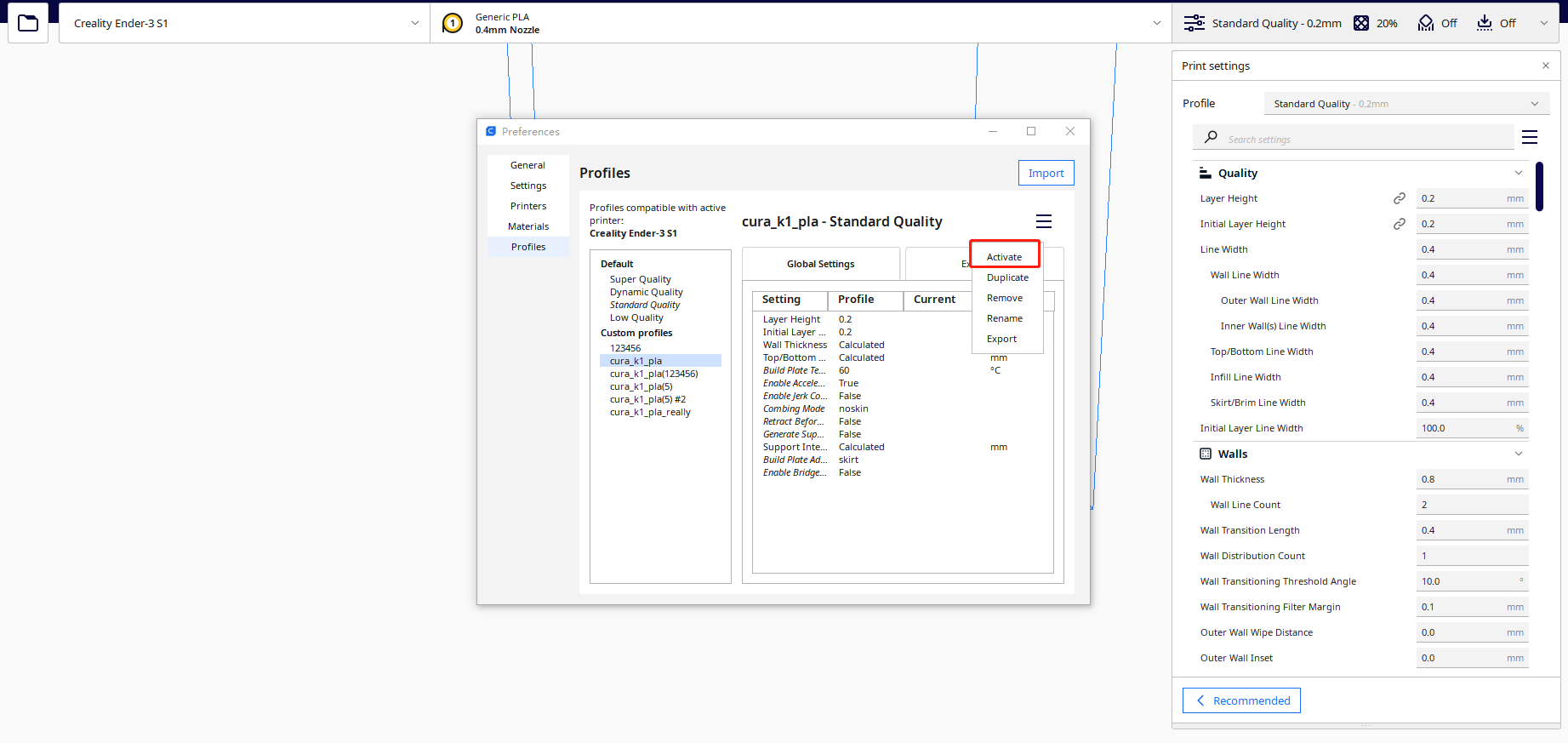Image resolution: width=1568 pixels, height=743 pixels.
Task: Select cura_k1_pla_really profile
Action: [650, 412]
